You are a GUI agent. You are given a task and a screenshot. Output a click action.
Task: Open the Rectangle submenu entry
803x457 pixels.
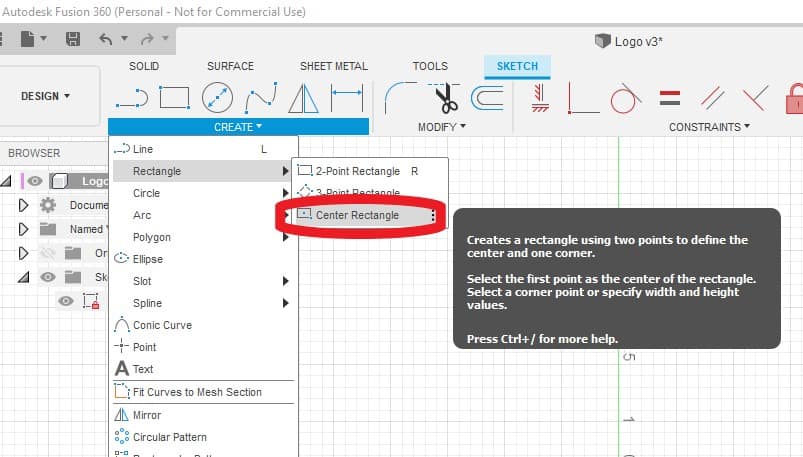coord(202,171)
